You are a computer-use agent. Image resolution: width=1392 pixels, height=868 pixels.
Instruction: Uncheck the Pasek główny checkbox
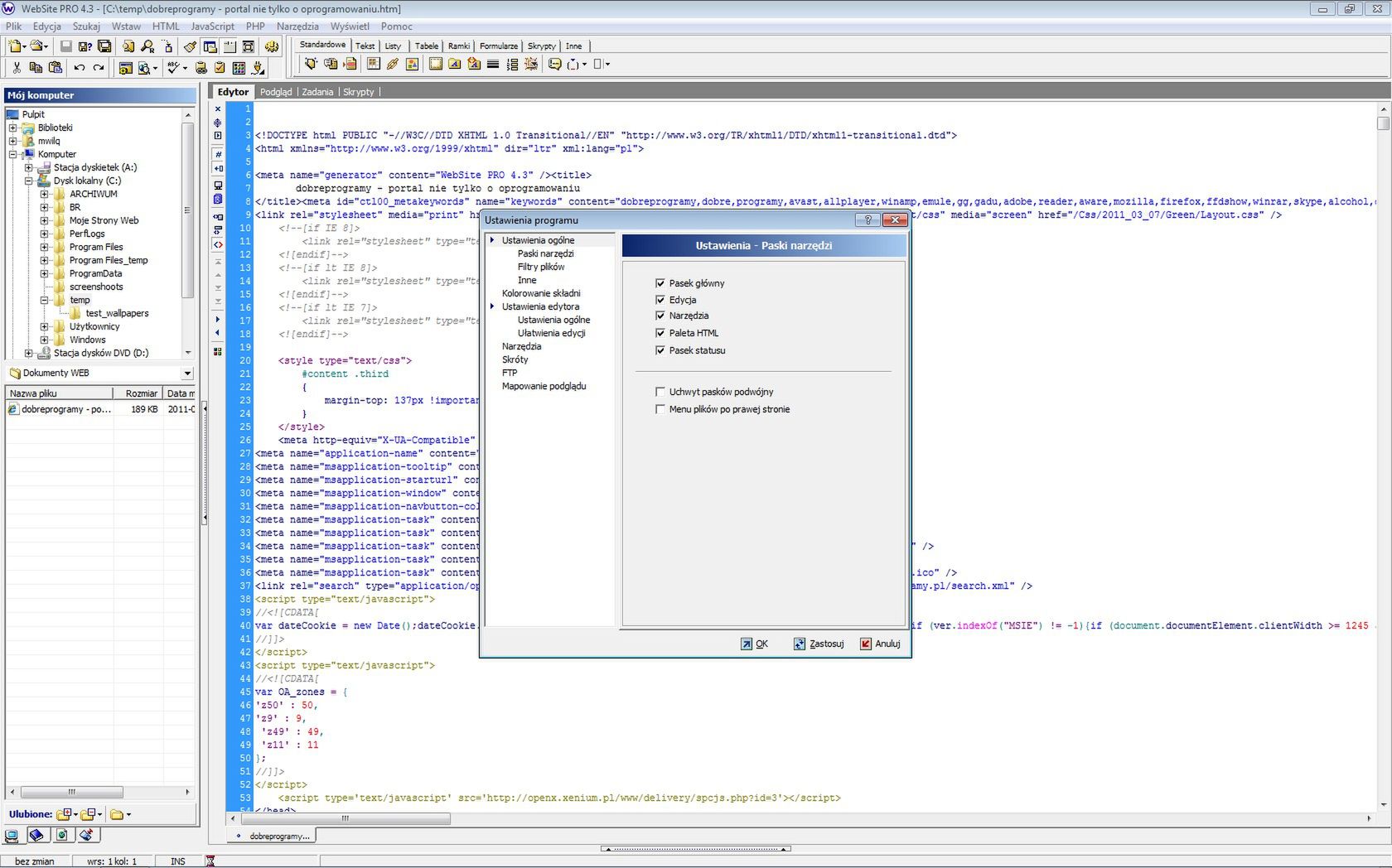point(660,283)
